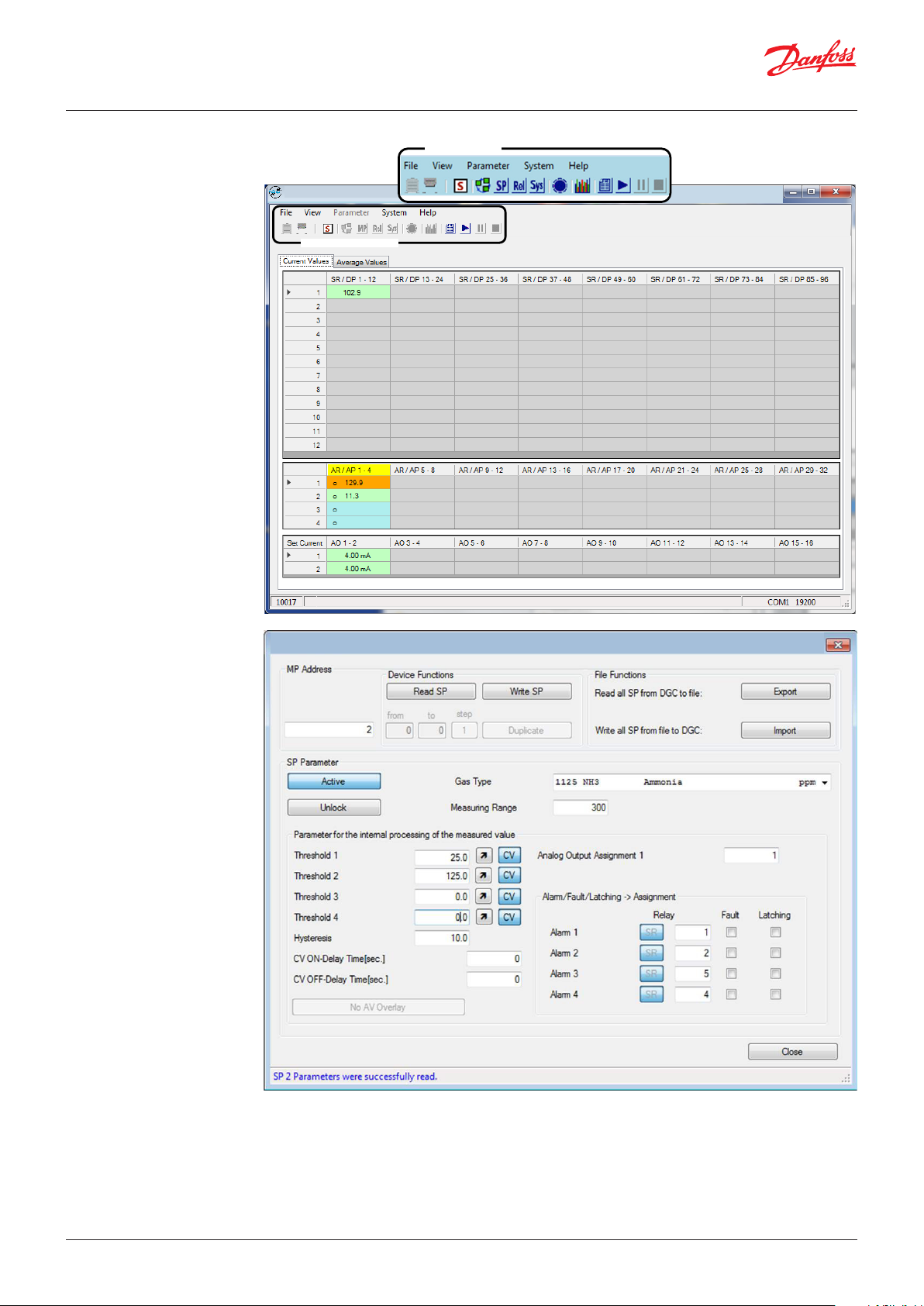Click the Threshold 2 value field 125.0

click(x=442, y=876)
